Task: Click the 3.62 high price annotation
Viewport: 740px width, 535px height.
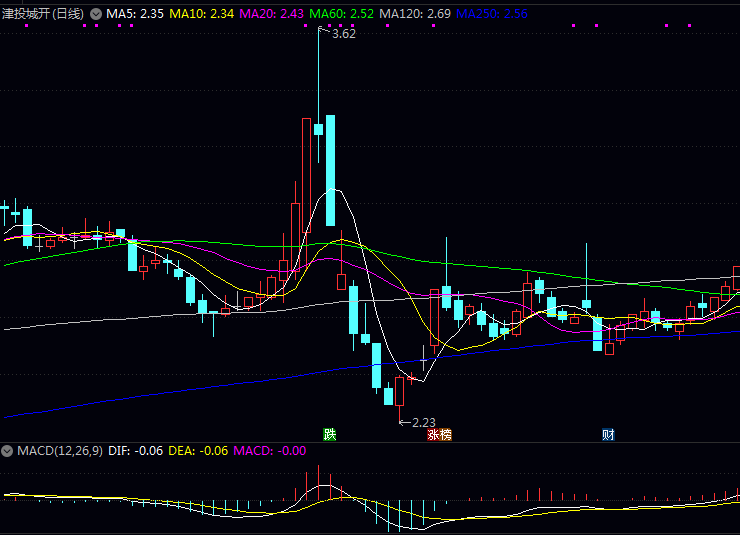Action: 343,34
